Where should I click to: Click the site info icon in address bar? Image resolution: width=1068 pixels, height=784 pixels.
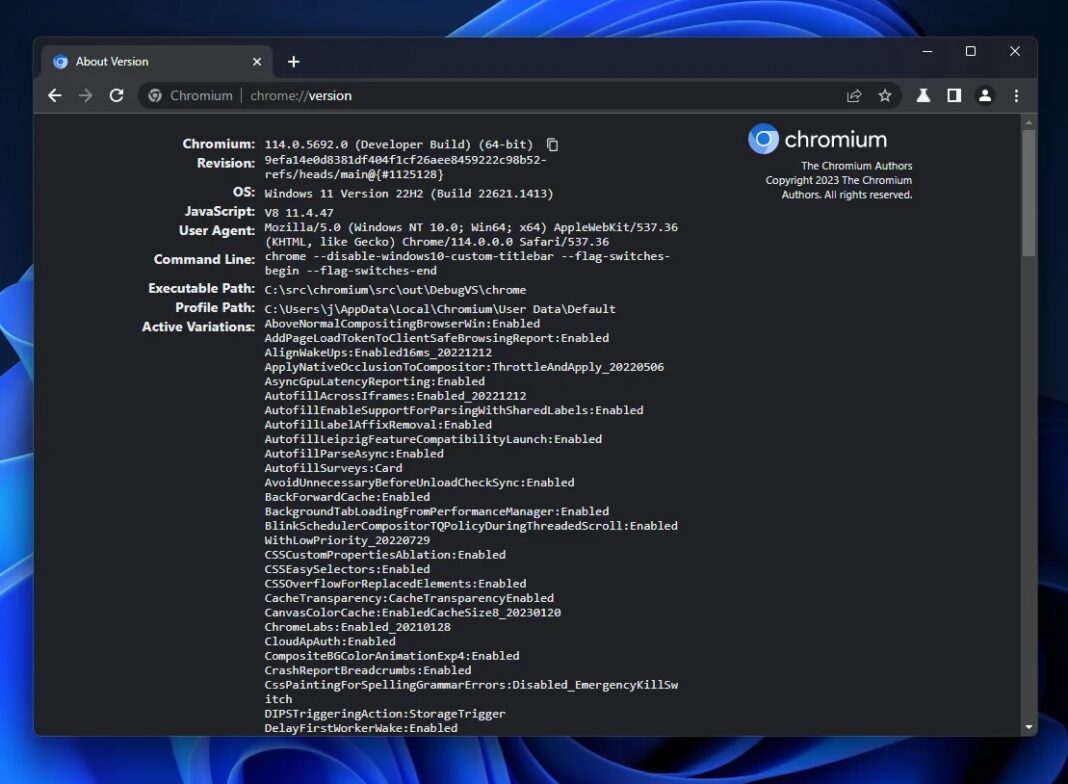(154, 95)
